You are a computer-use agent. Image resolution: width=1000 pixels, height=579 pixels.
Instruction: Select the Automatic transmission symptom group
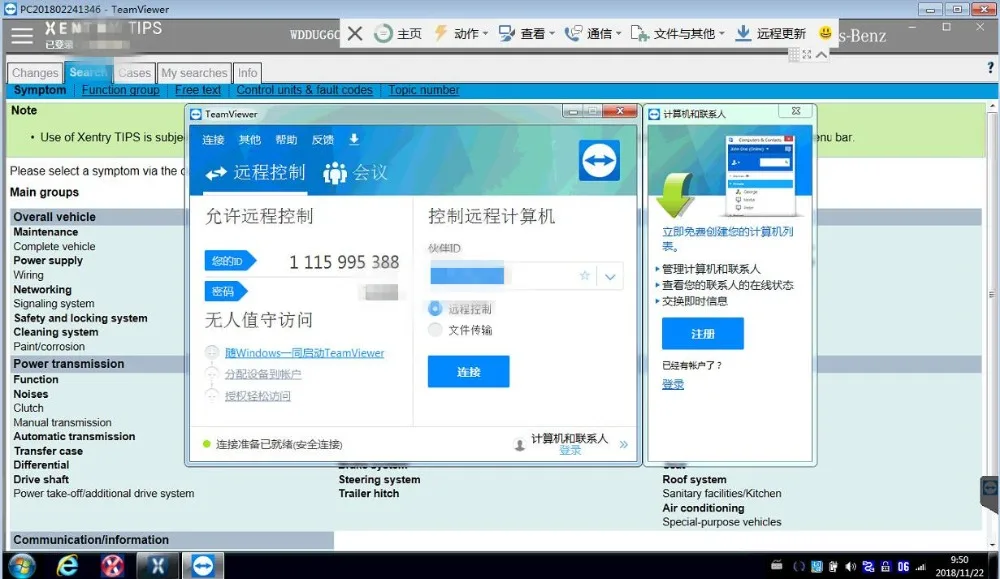coord(74,437)
